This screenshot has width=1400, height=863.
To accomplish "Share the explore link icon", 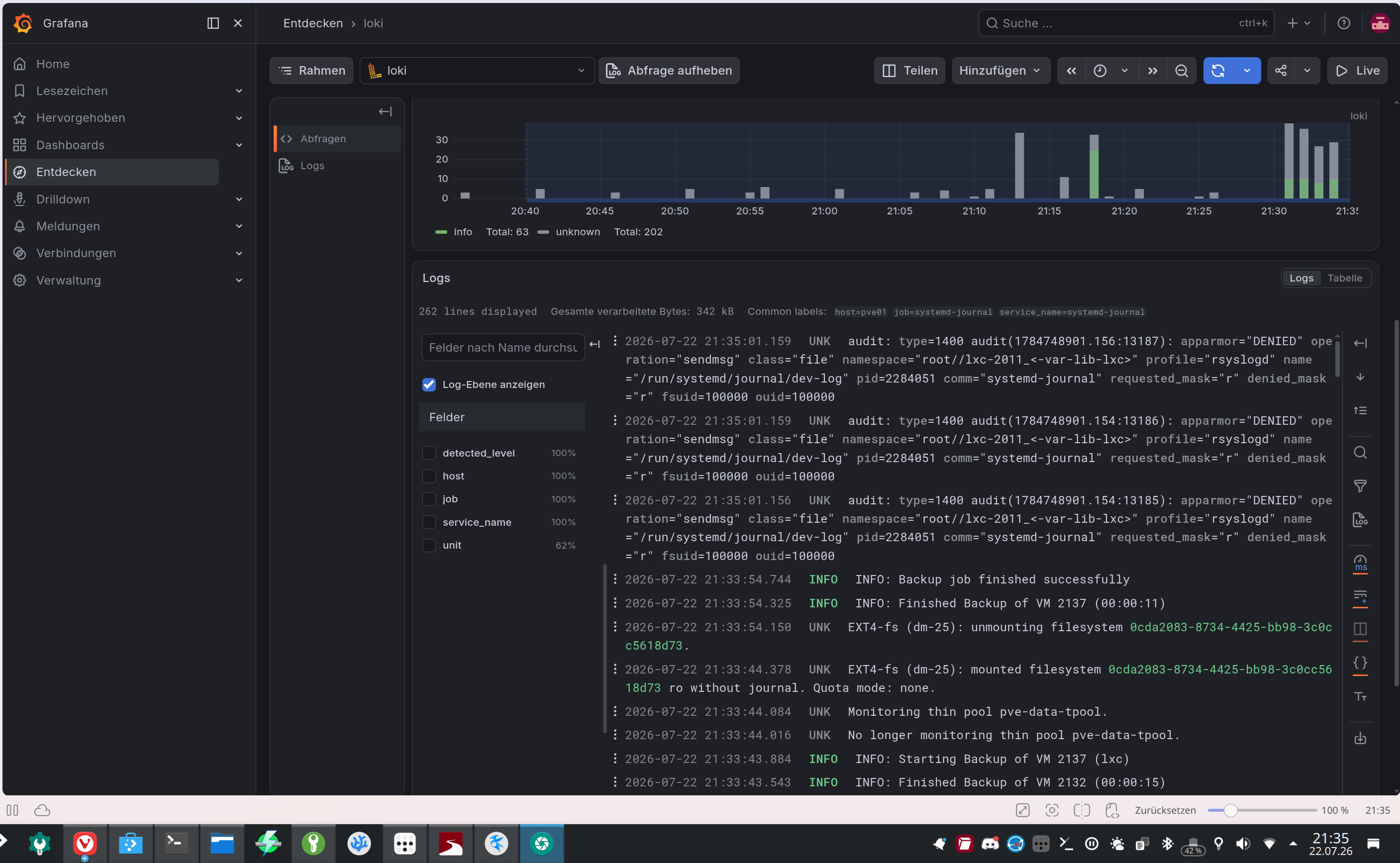I will click(x=1281, y=71).
